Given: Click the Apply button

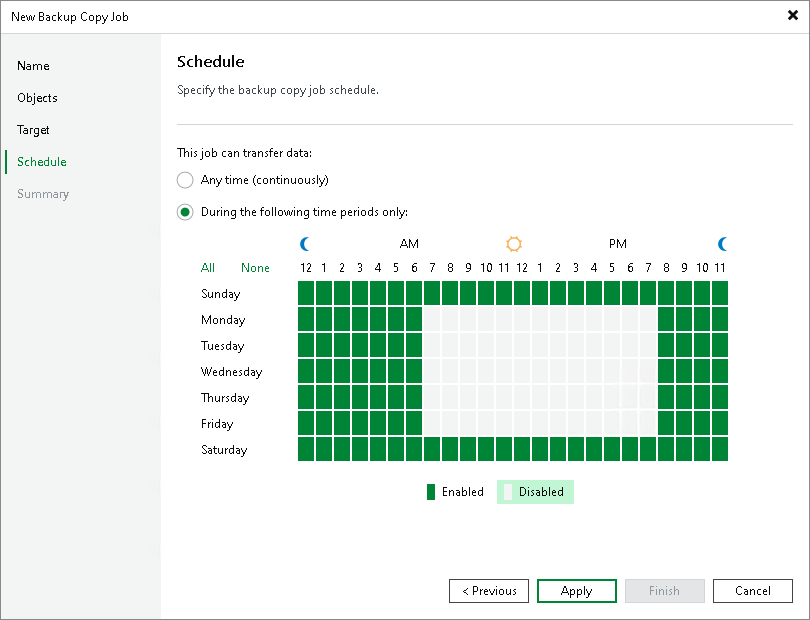Looking at the screenshot, I should 576,590.
